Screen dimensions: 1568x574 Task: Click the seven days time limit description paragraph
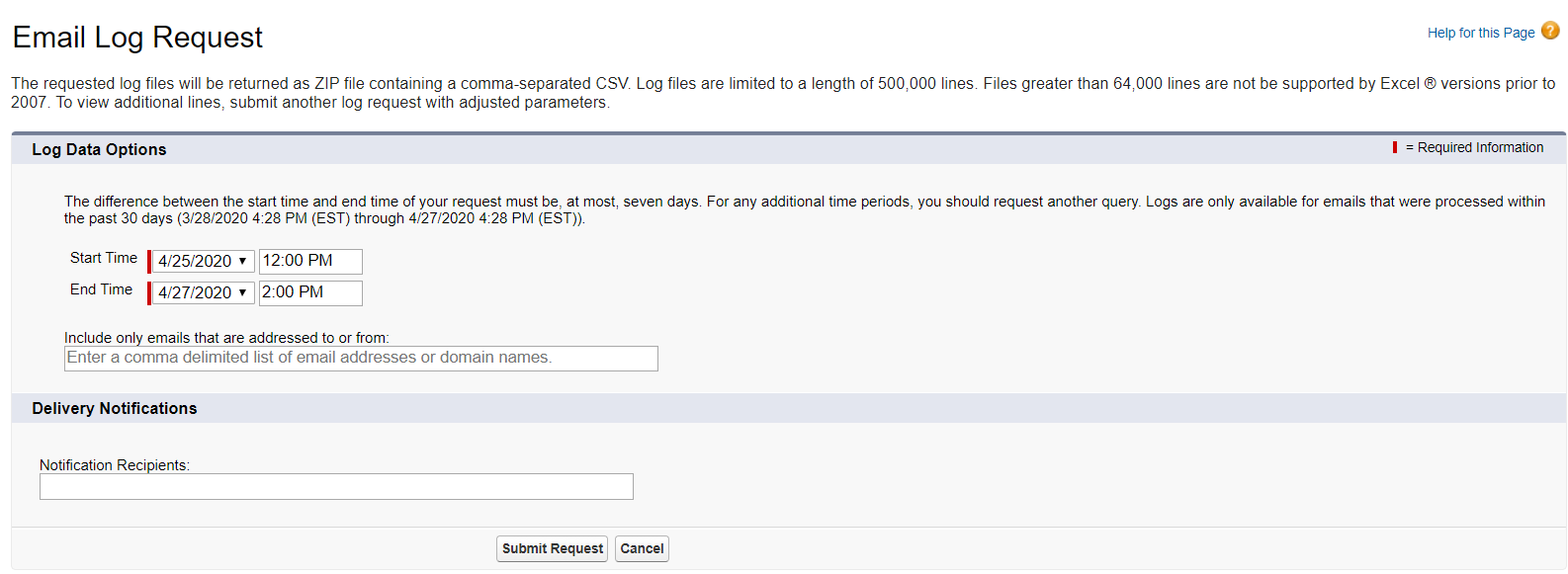click(x=805, y=209)
